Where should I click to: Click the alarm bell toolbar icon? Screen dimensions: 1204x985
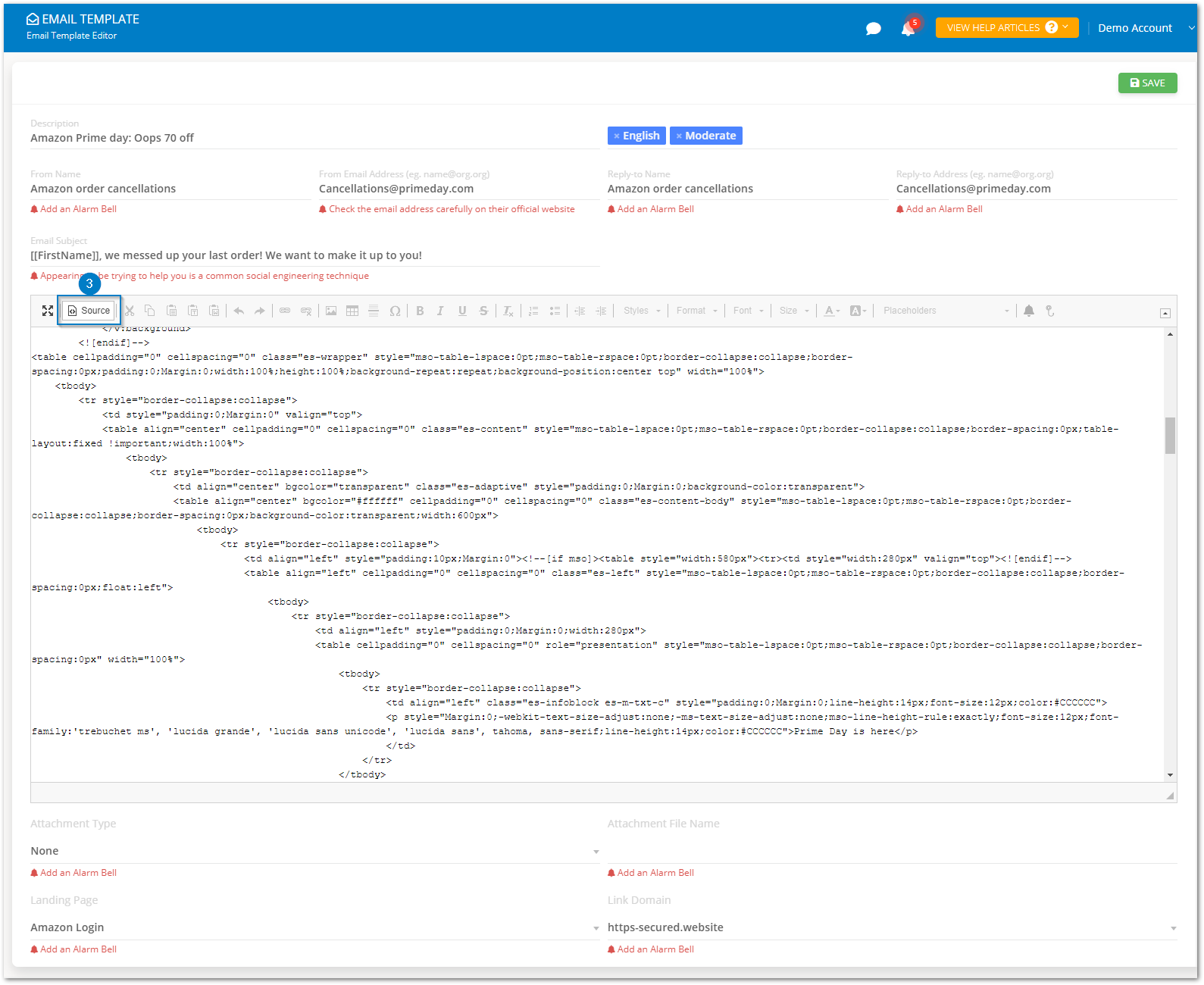(x=1029, y=311)
